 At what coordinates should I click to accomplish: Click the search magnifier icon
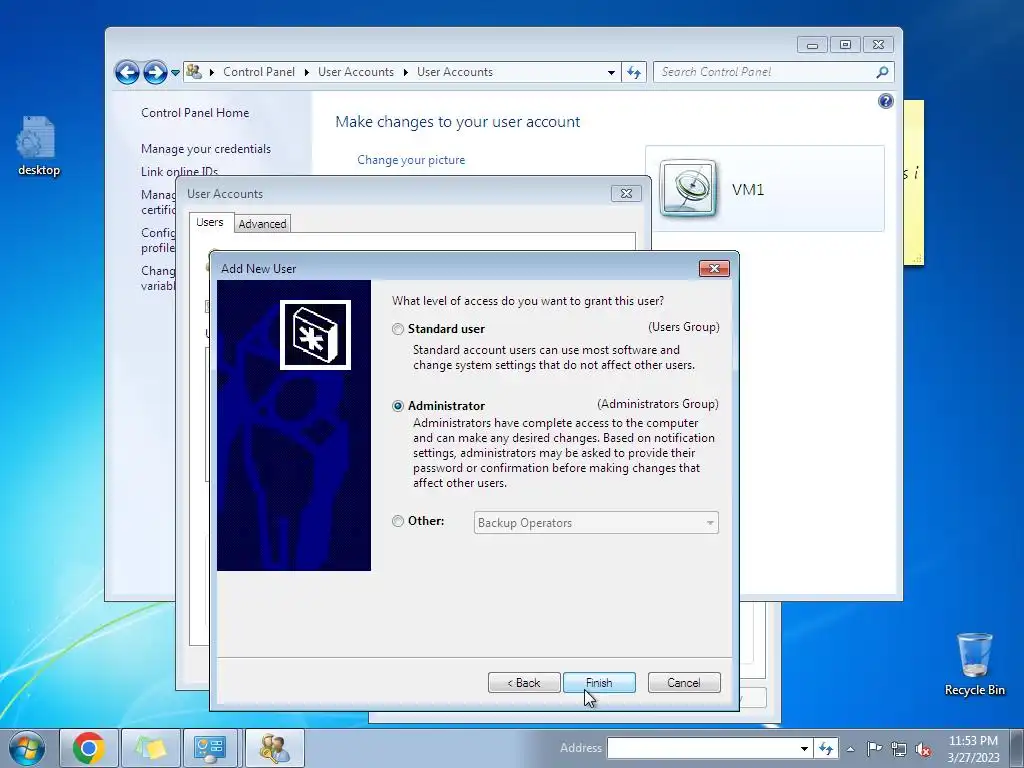[x=882, y=72]
